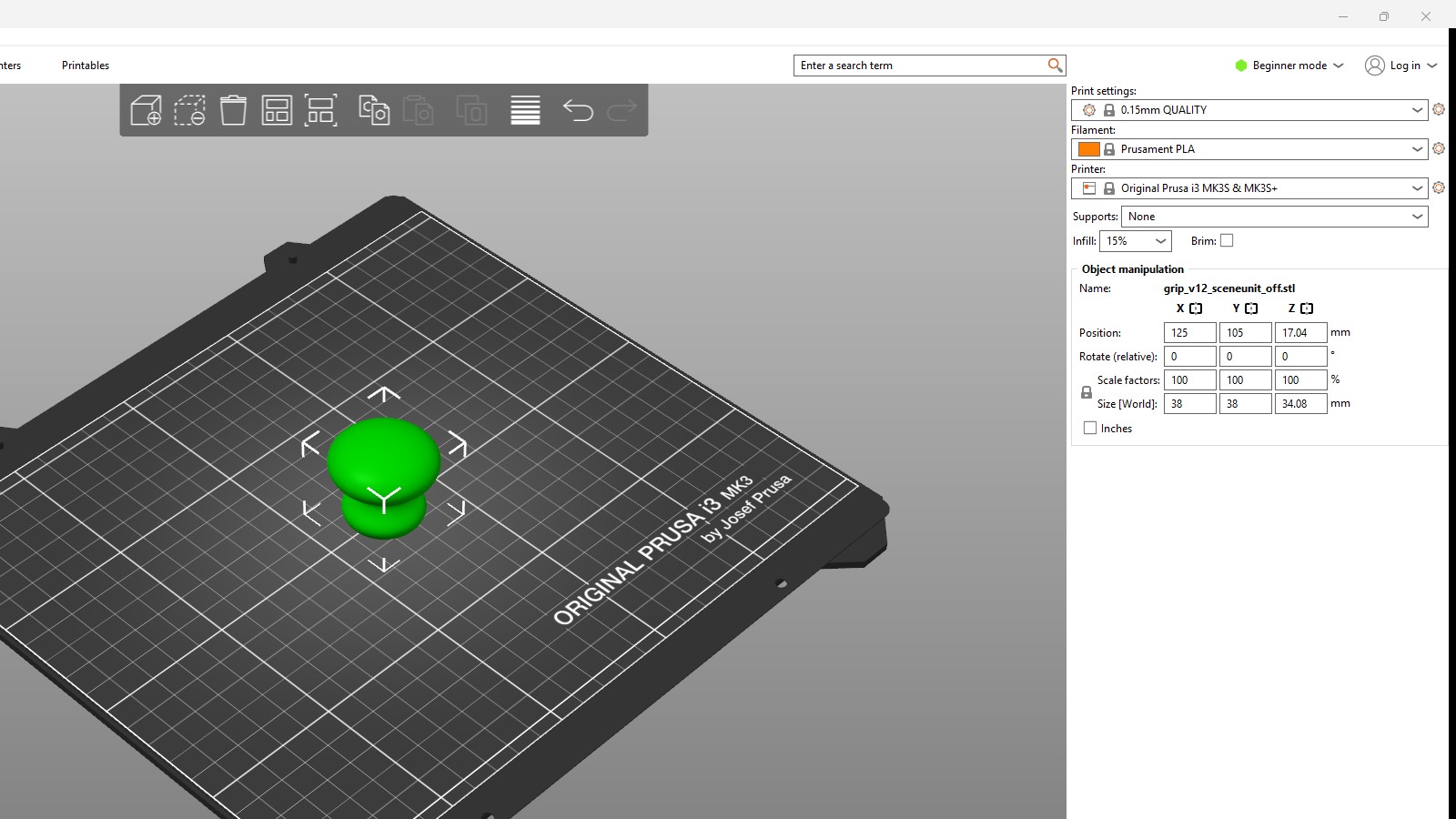Open filament preset gear icon
Image resolution: width=1456 pixels, height=819 pixels.
click(1439, 148)
